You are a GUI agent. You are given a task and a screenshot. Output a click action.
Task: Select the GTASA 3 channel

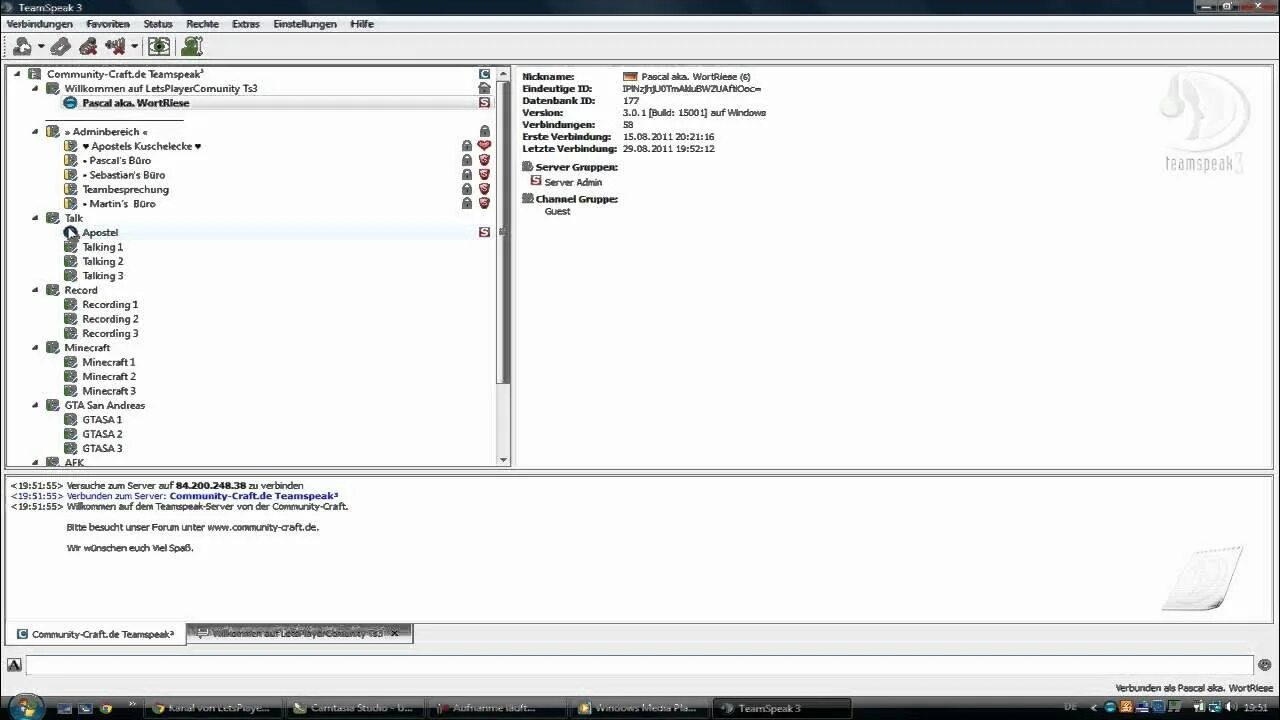click(102, 448)
